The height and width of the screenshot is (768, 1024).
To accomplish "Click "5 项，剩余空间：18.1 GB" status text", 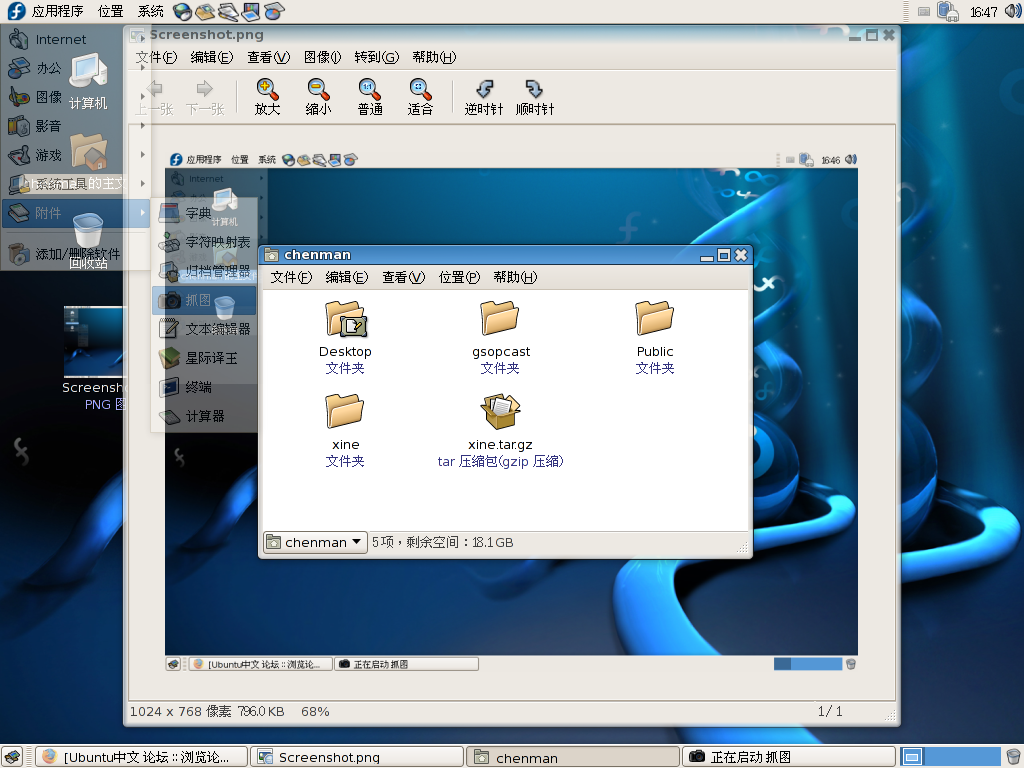I will [x=442, y=542].
